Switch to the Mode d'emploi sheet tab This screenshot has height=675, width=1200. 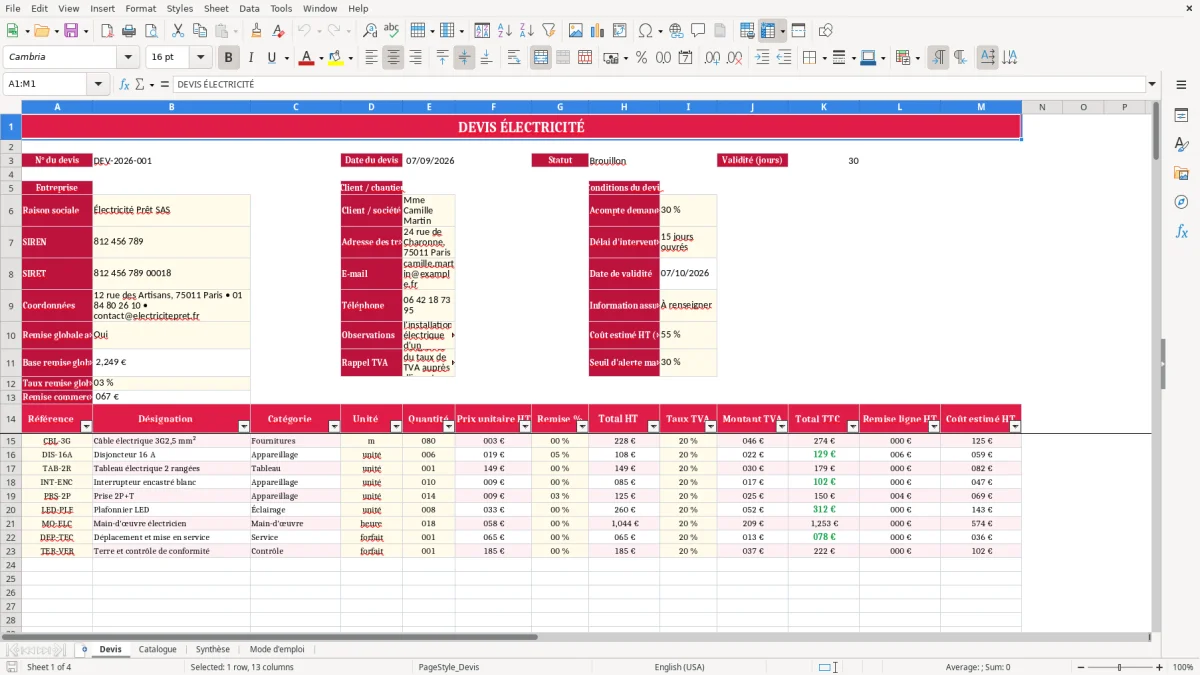(277, 649)
